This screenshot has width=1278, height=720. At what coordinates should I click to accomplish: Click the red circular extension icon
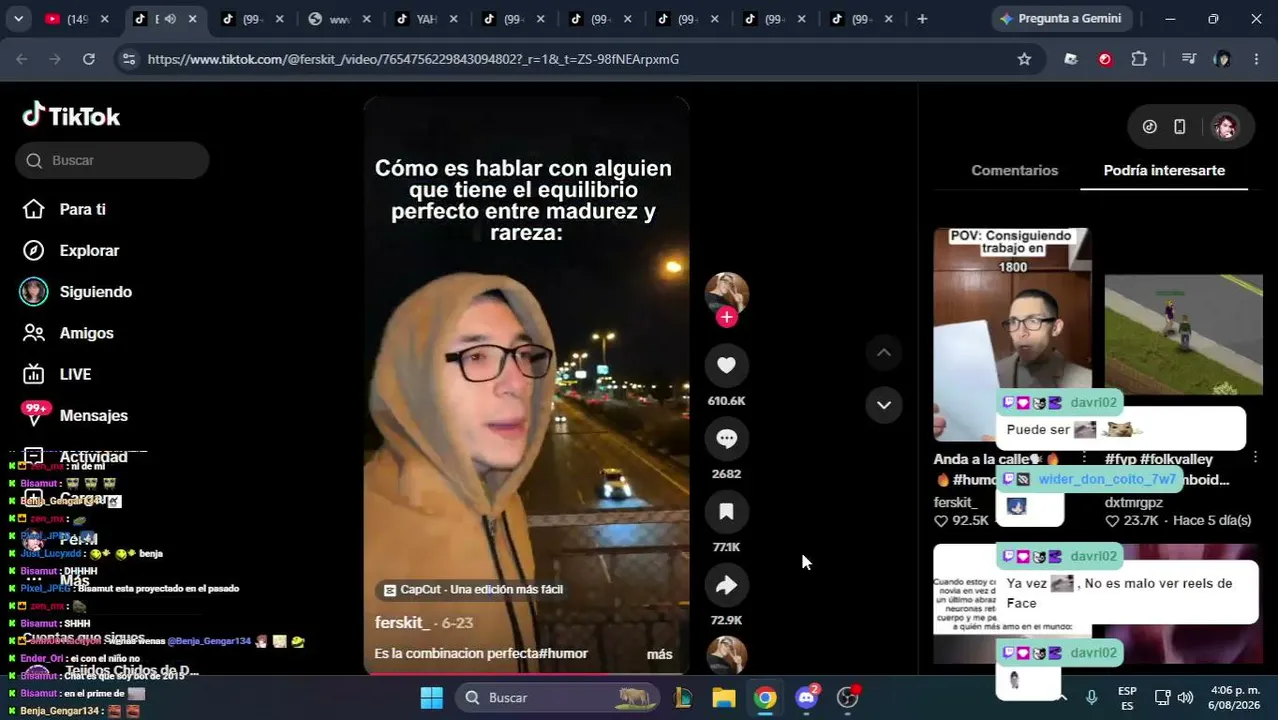point(1105,59)
